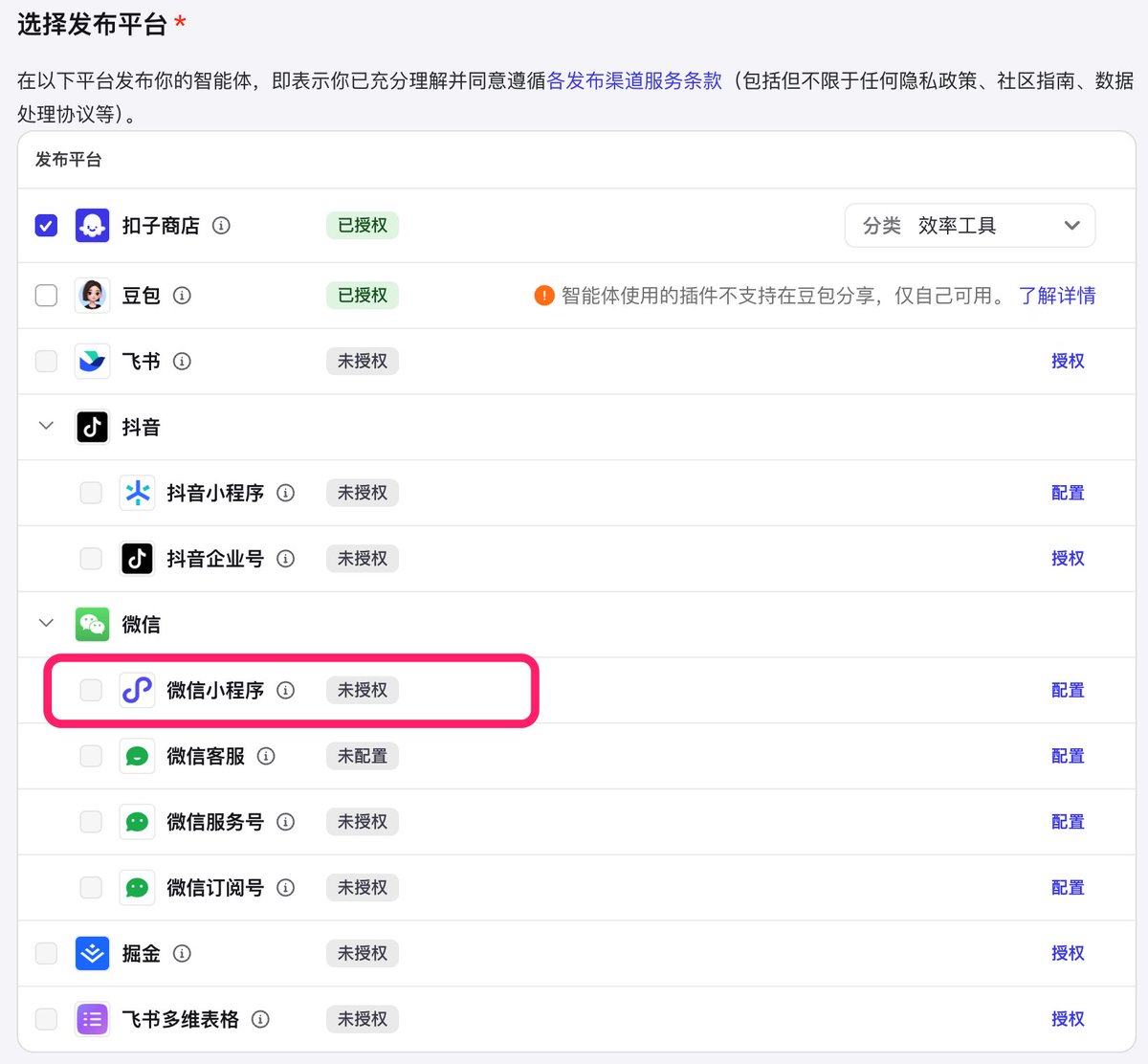This screenshot has width=1148, height=1064.
Task: Click 配置 for 微信订阅号
Action: 1068,888
